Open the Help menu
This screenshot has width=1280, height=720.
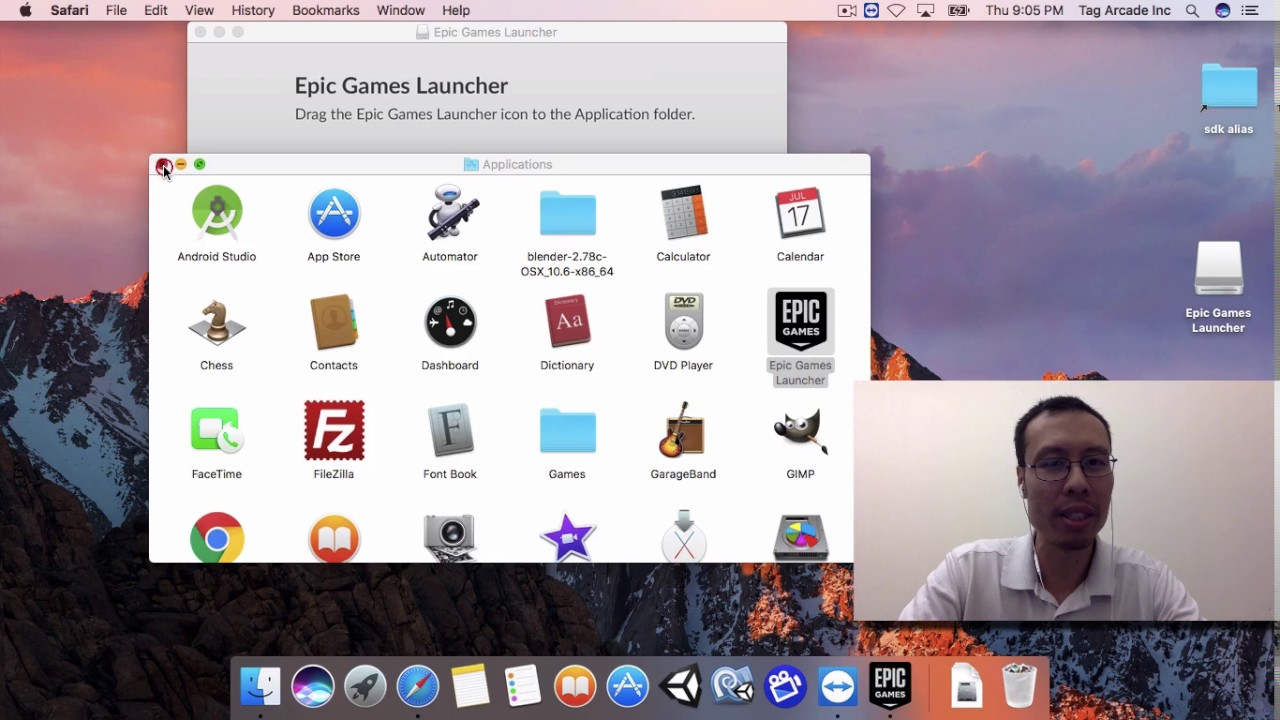pos(456,10)
